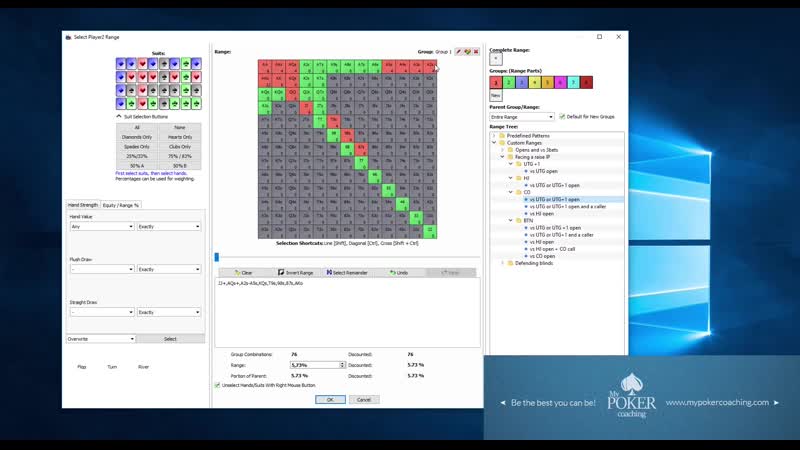Open the Straight Draw dropdown
The width and height of the screenshot is (800, 450).
point(102,312)
